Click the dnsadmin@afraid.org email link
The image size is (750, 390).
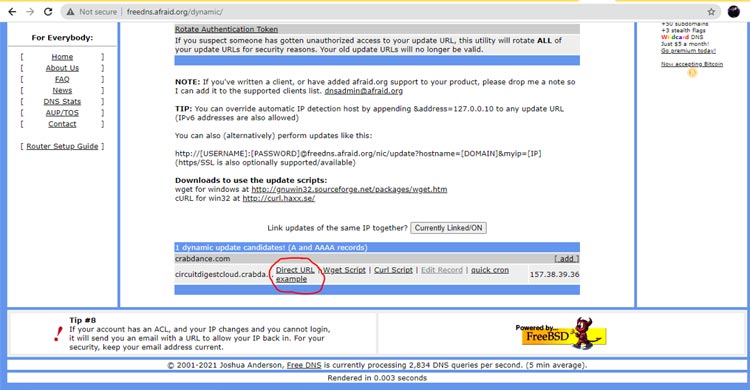[364, 90]
